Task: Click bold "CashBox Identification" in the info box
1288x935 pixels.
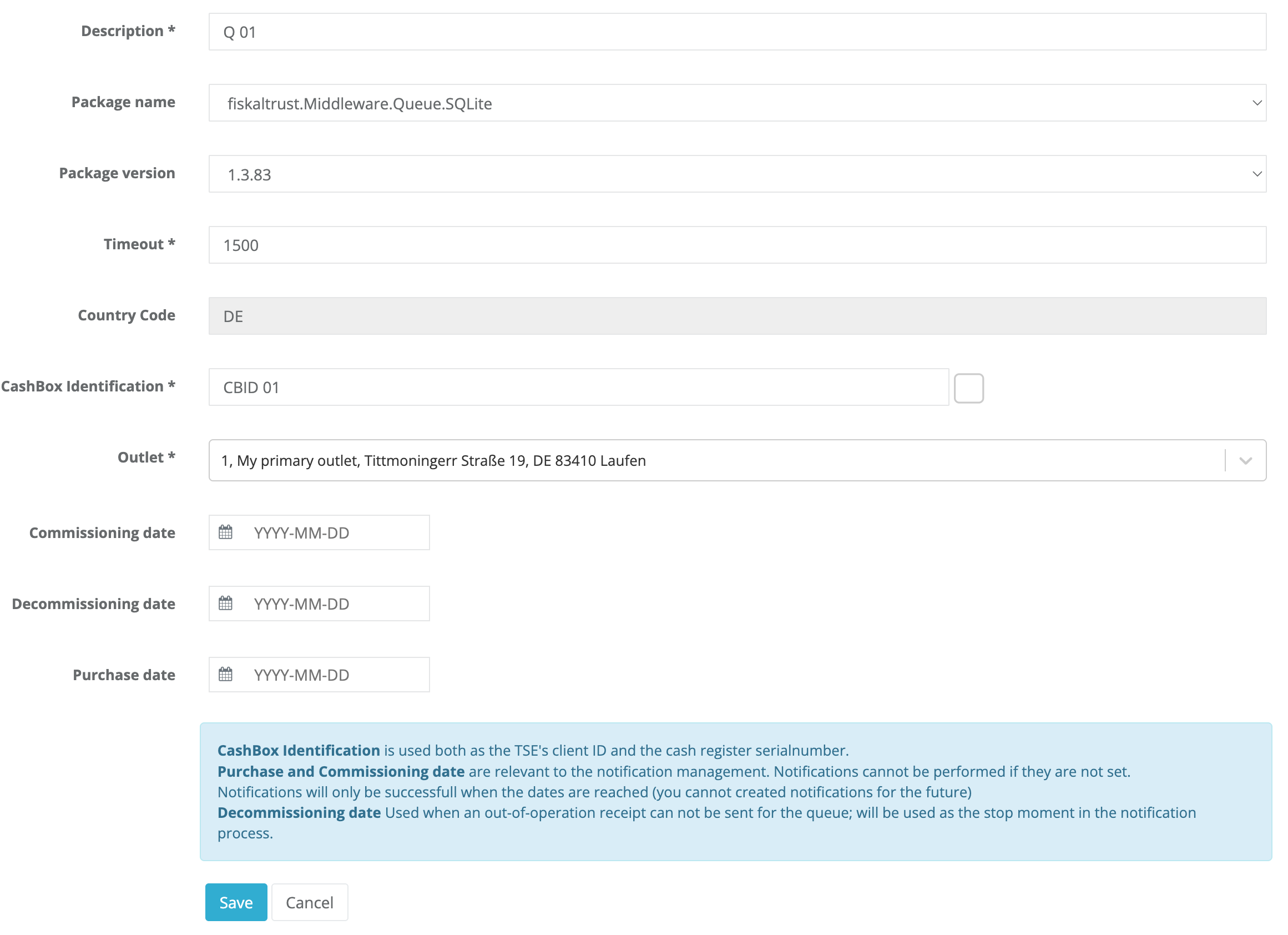Action: coord(299,750)
